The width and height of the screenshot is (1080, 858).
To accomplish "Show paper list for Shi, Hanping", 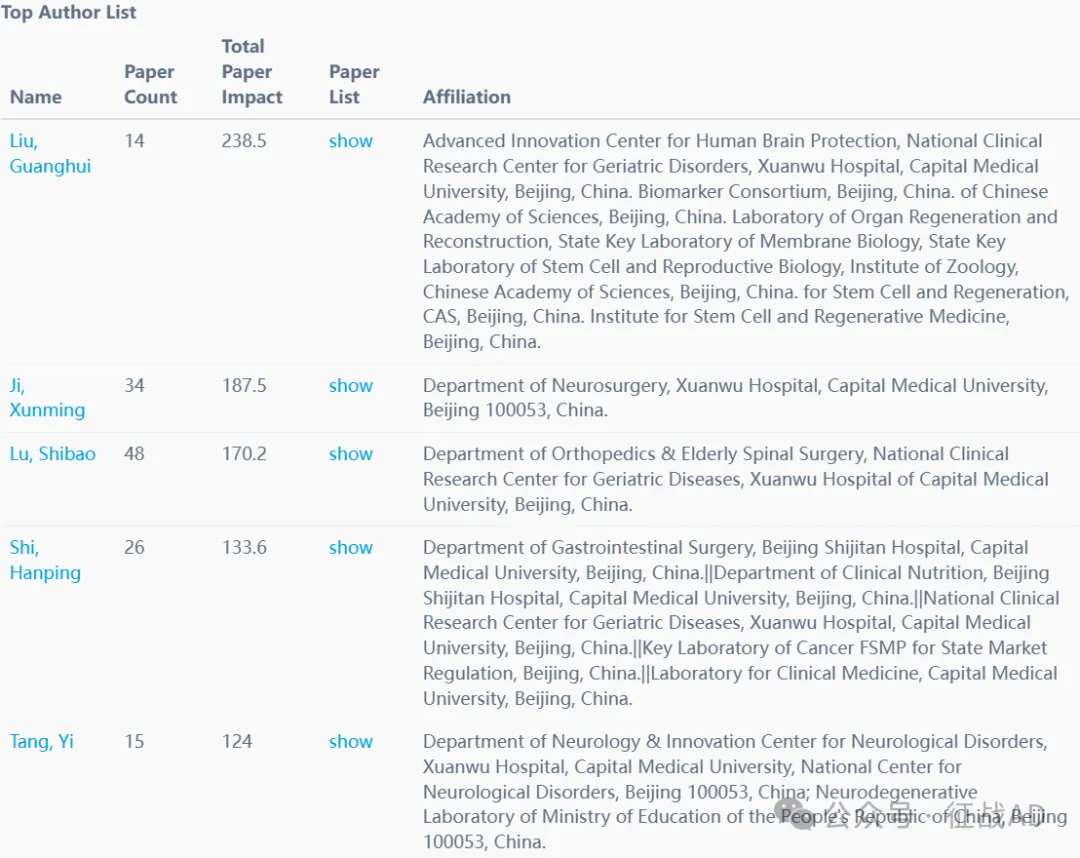I will click(351, 547).
